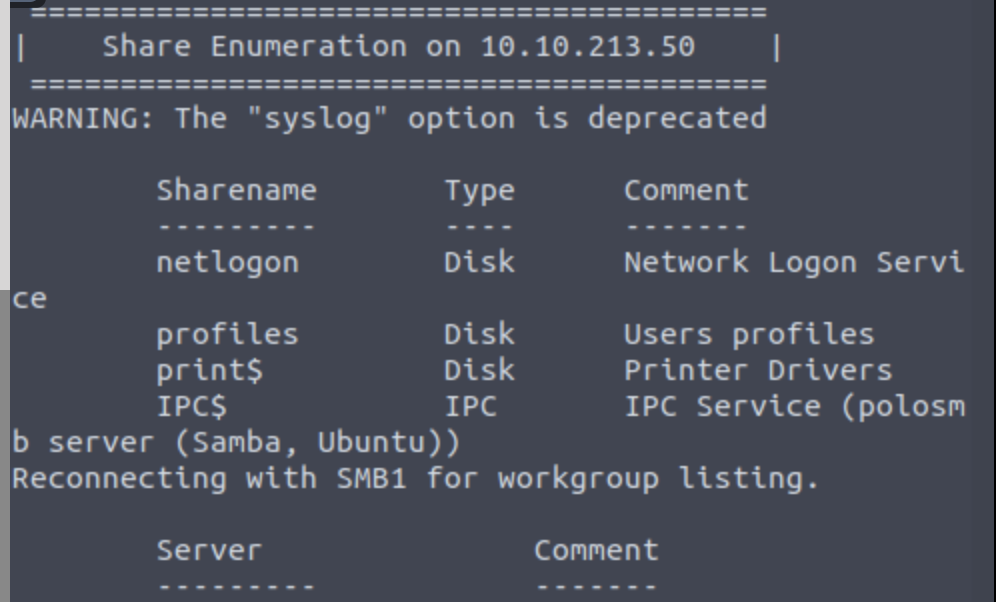Select the profiles share name
This screenshot has height=602, width=996.
click(227, 334)
